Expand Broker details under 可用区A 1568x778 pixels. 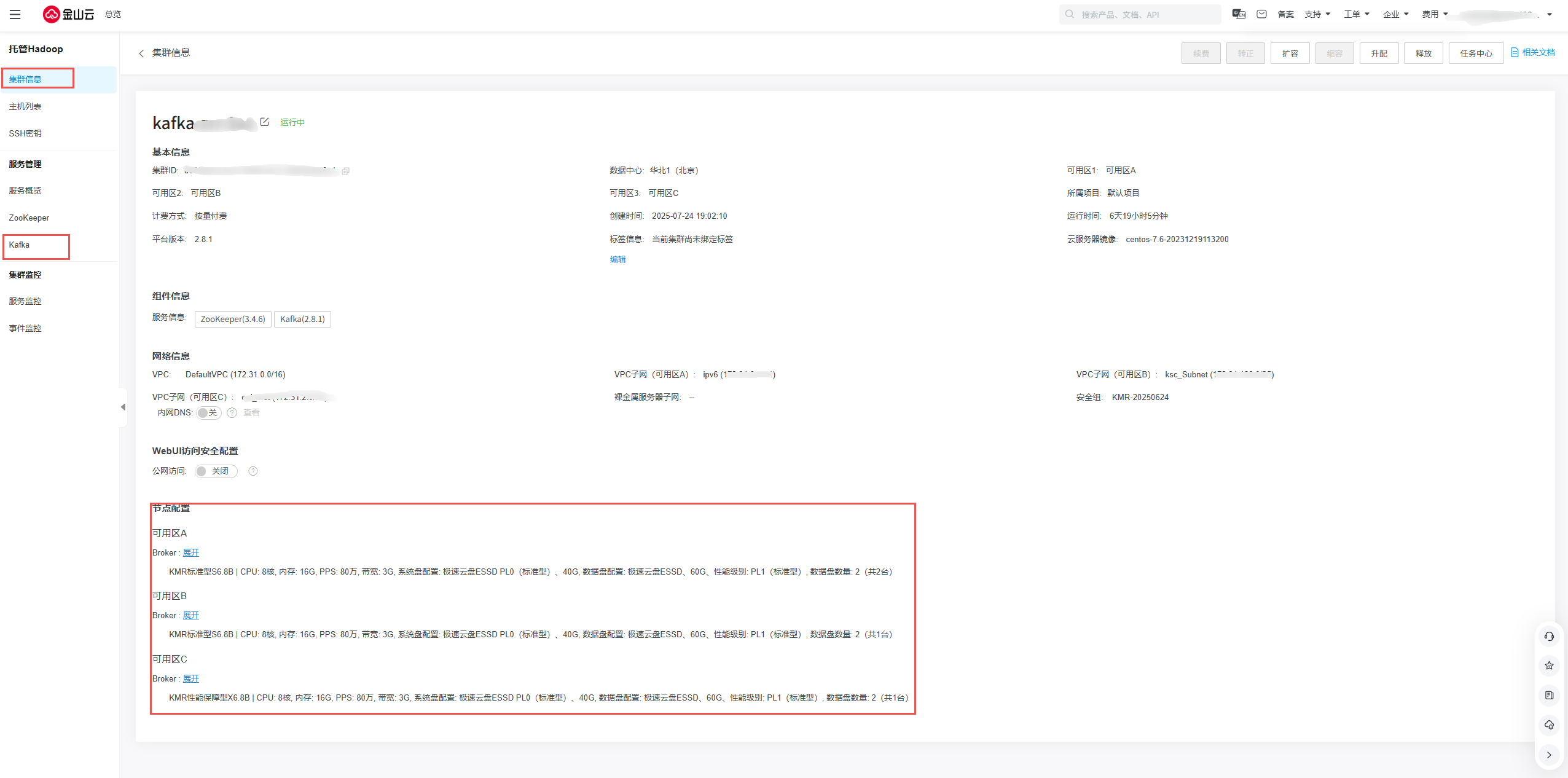coord(191,553)
